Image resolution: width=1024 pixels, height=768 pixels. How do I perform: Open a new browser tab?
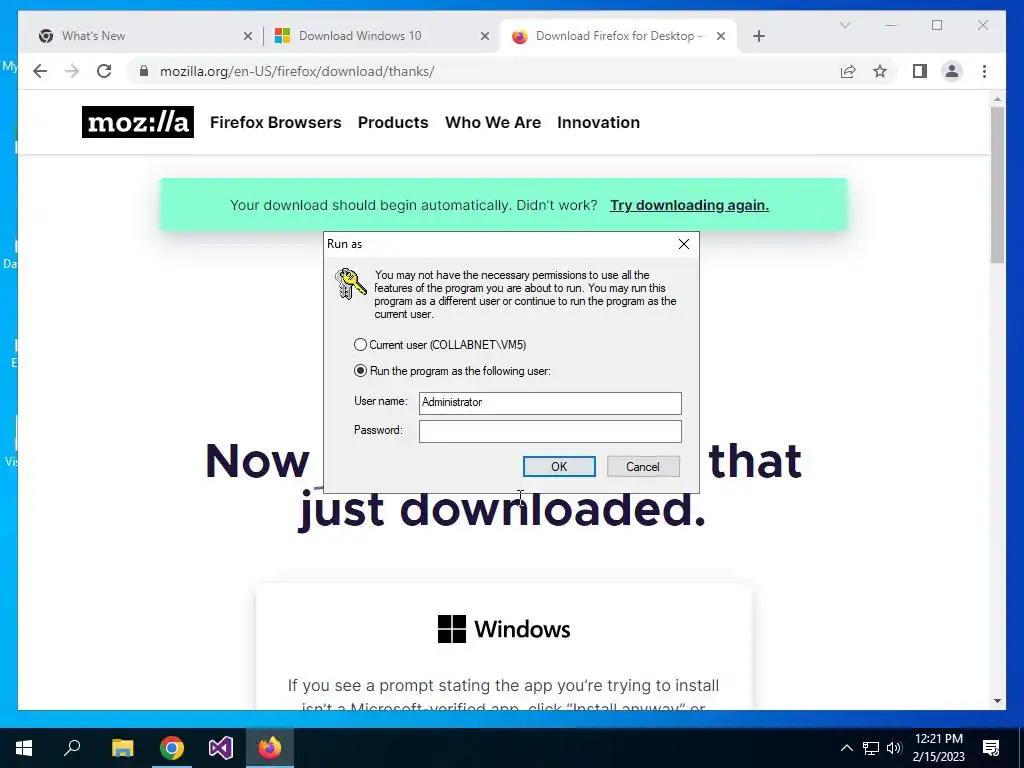[758, 36]
